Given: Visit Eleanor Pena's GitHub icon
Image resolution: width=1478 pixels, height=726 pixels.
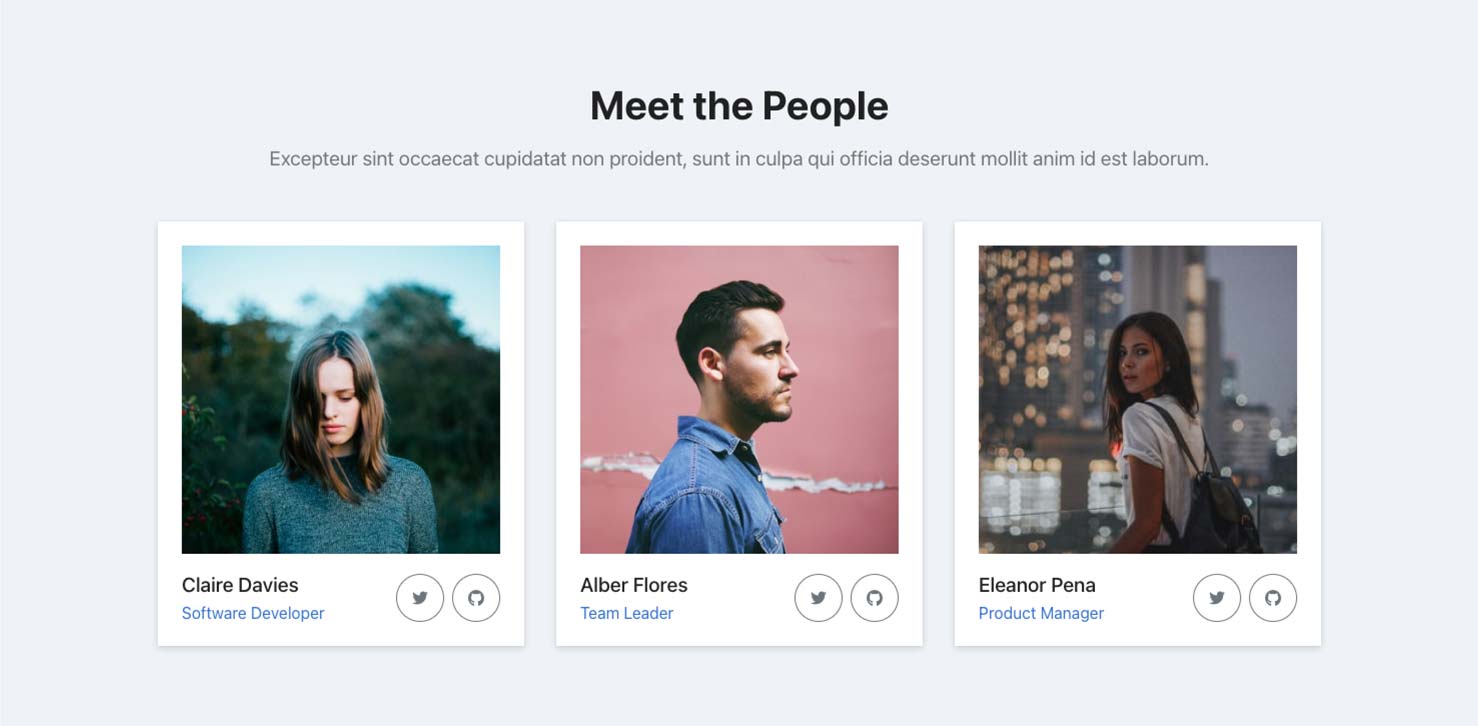Looking at the screenshot, I should (x=1273, y=598).
